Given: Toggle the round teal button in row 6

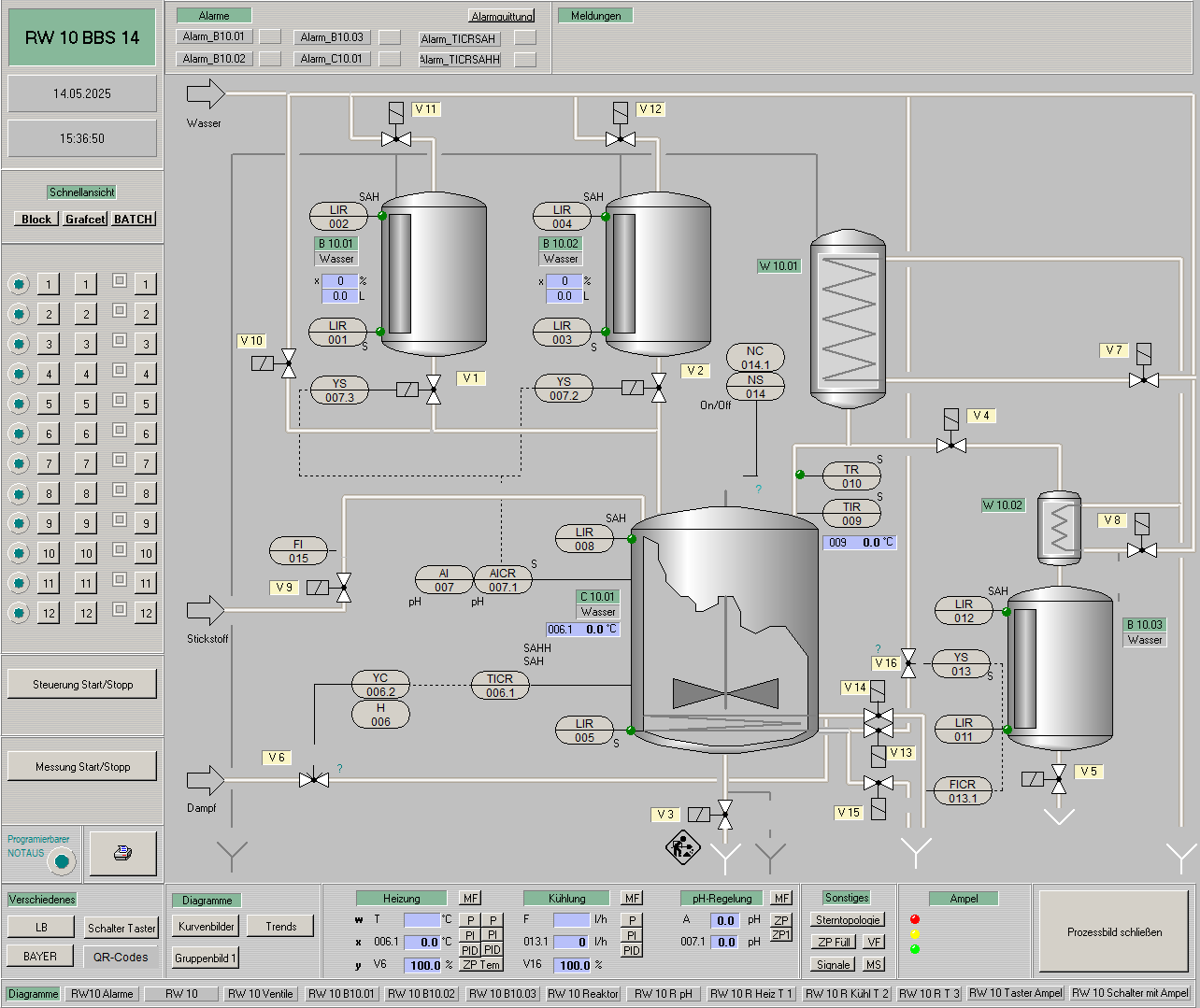Looking at the screenshot, I should 18,433.
